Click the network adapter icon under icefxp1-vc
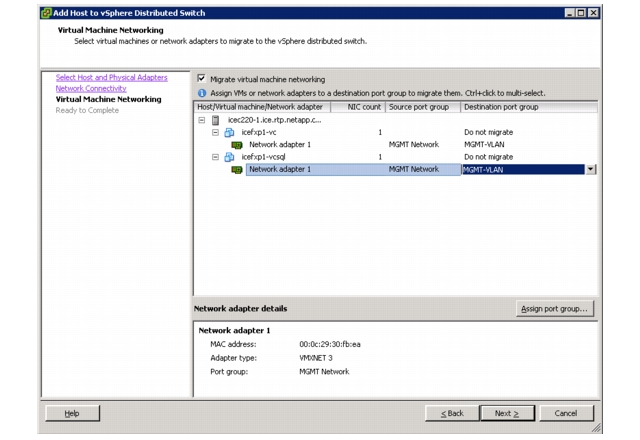The height and width of the screenshot is (440, 640). click(x=237, y=145)
